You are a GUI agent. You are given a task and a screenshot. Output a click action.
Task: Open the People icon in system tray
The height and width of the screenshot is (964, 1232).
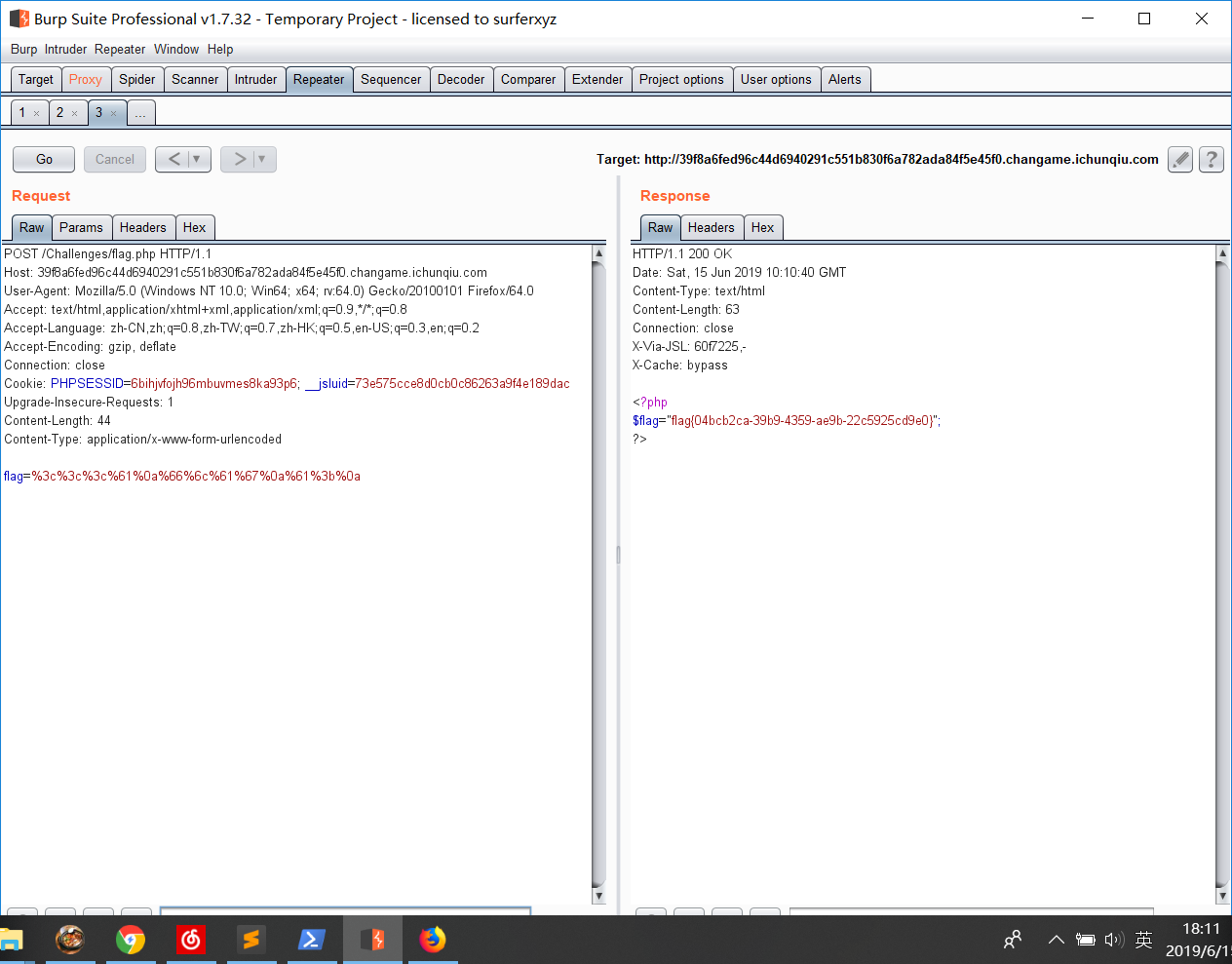[x=1013, y=940]
